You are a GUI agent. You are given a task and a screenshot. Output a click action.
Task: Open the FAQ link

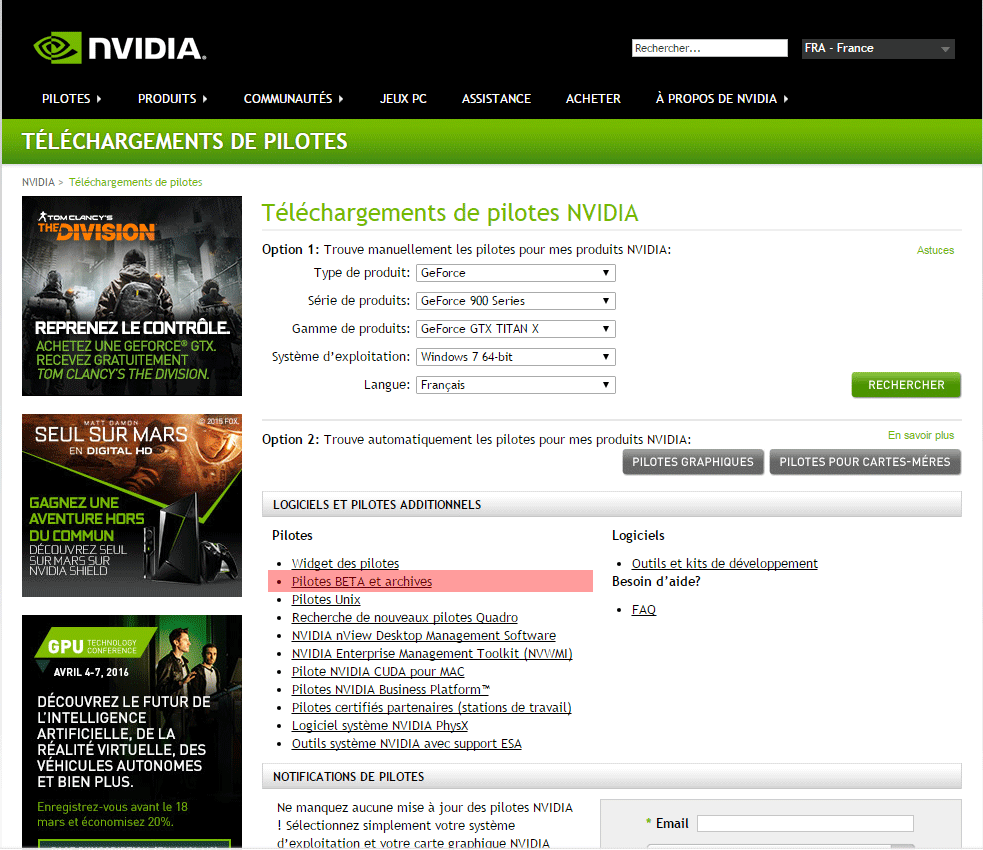click(x=644, y=610)
